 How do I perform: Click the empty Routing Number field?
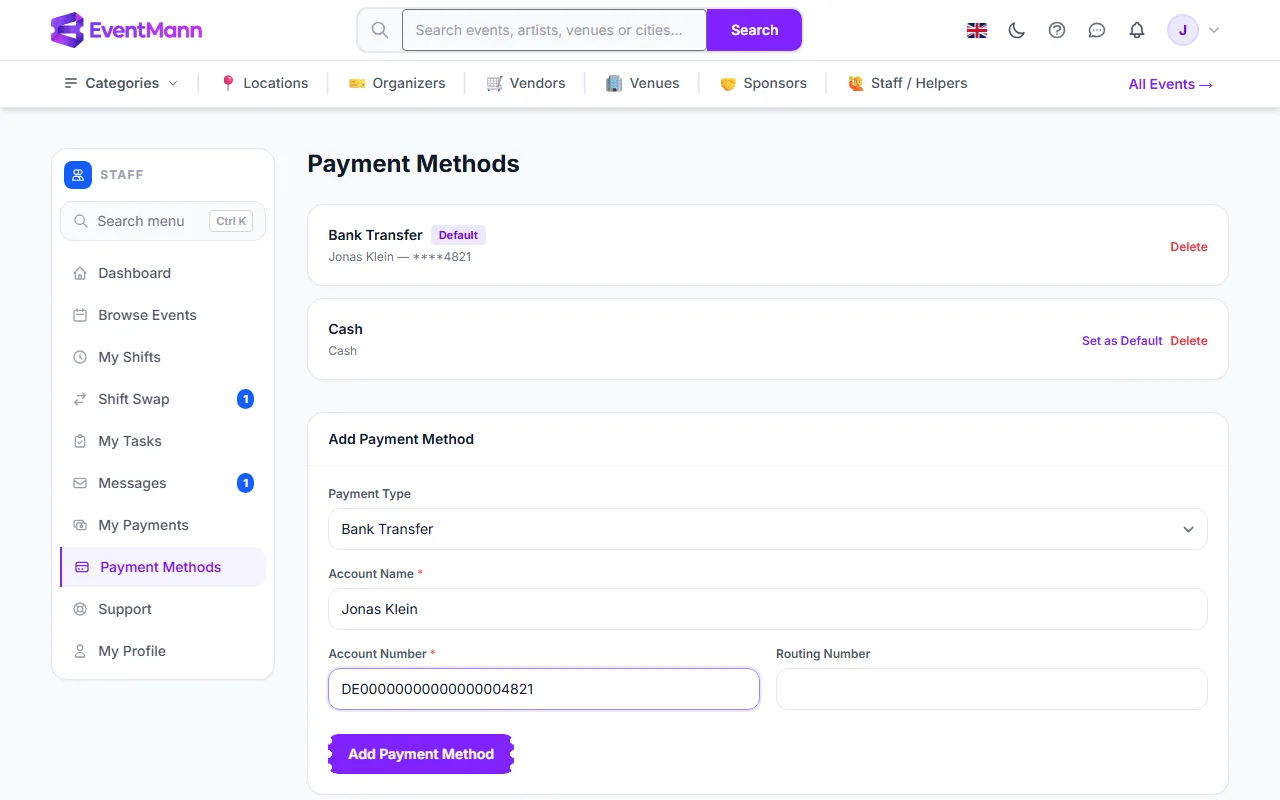(x=992, y=689)
